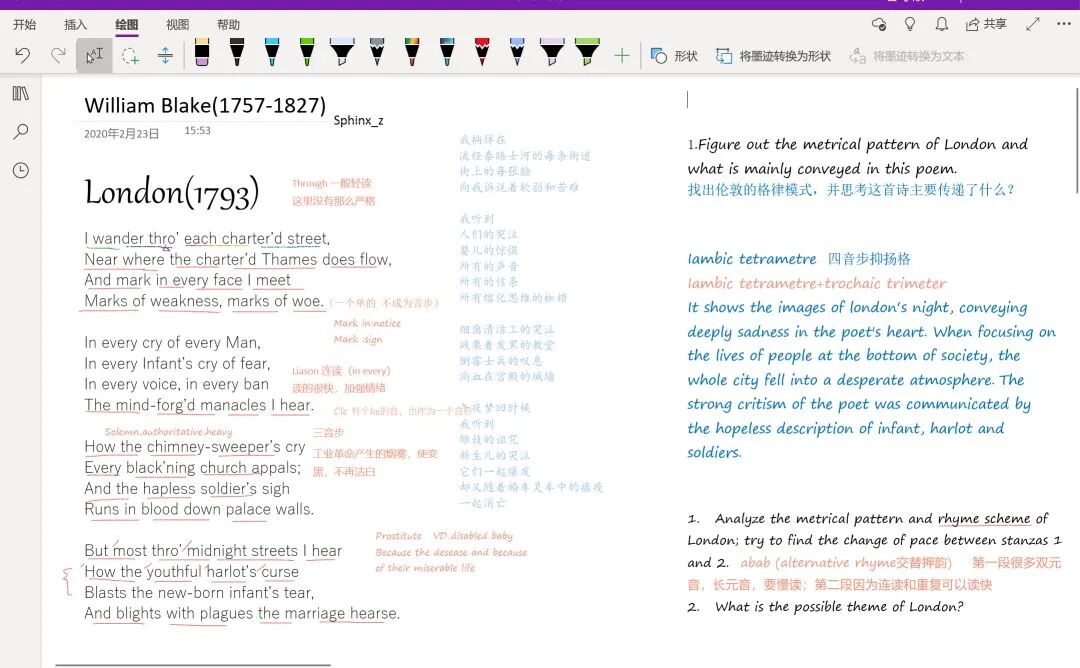The height and width of the screenshot is (668, 1080).
Task: Add a new pen with plus
Action: [622, 56]
